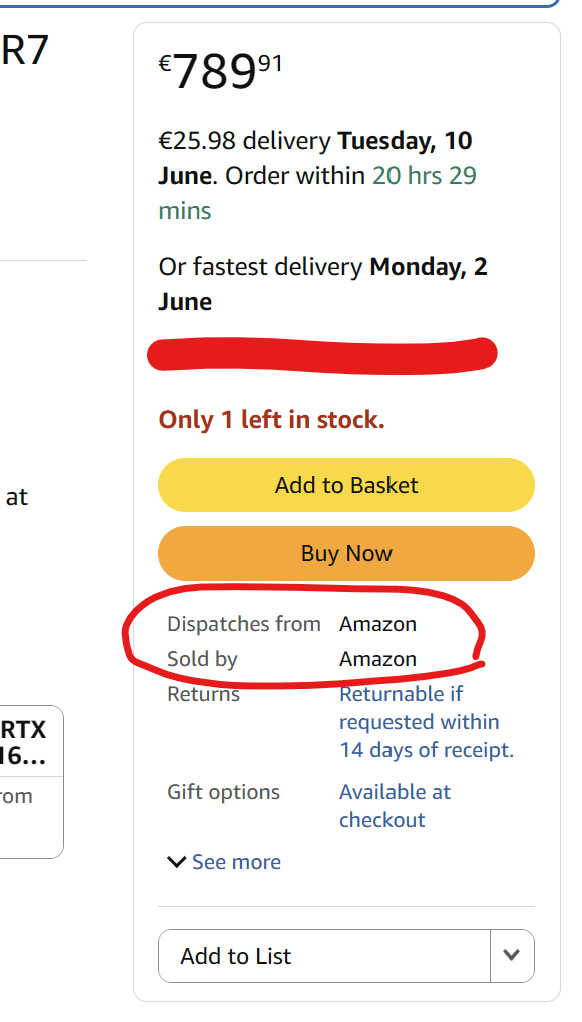Open the Returnable within 14 days link
Image resolution: width=582 pixels, height=1022 pixels.
pyautogui.click(x=426, y=722)
